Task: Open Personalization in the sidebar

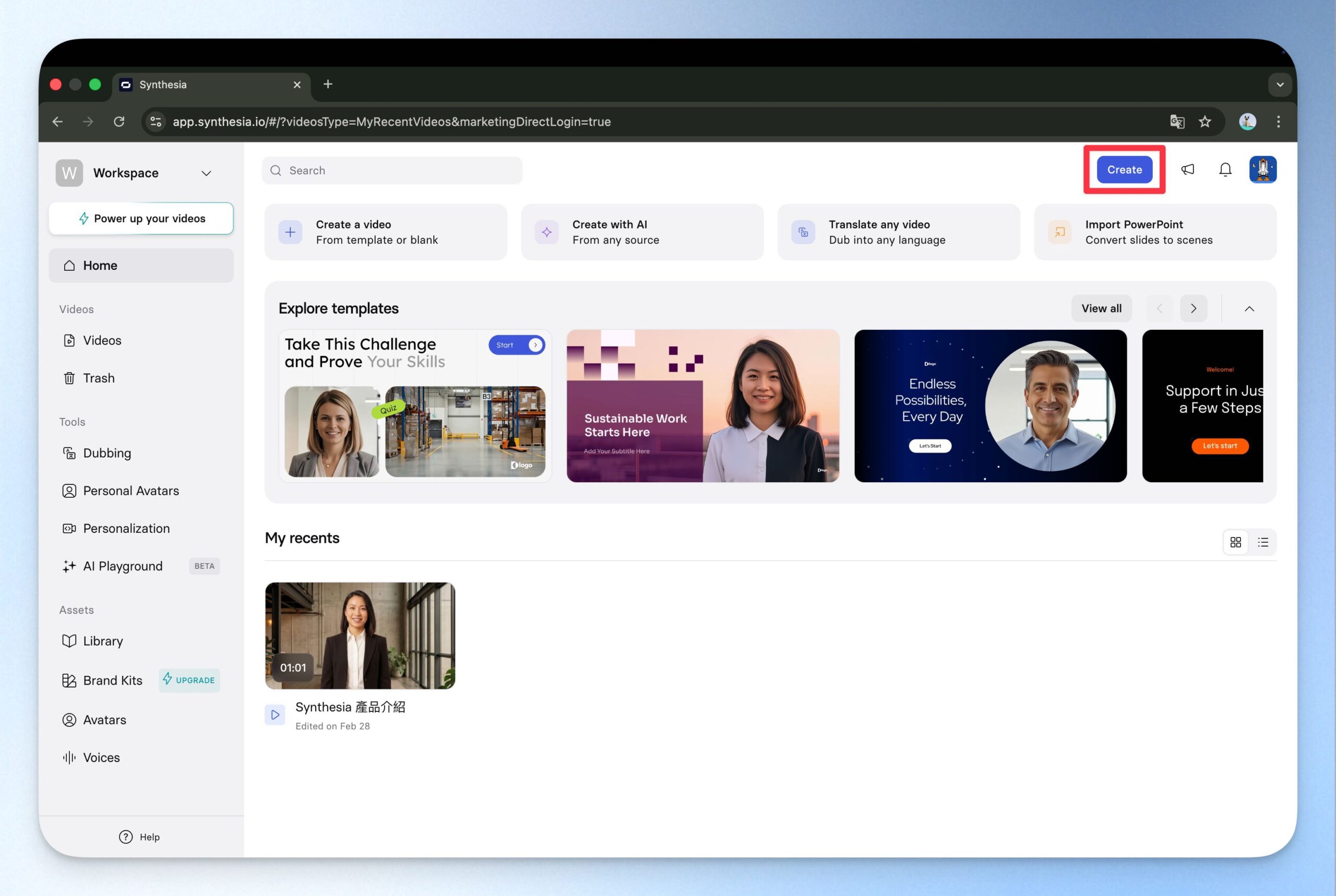Action: pyautogui.click(x=141, y=529)
